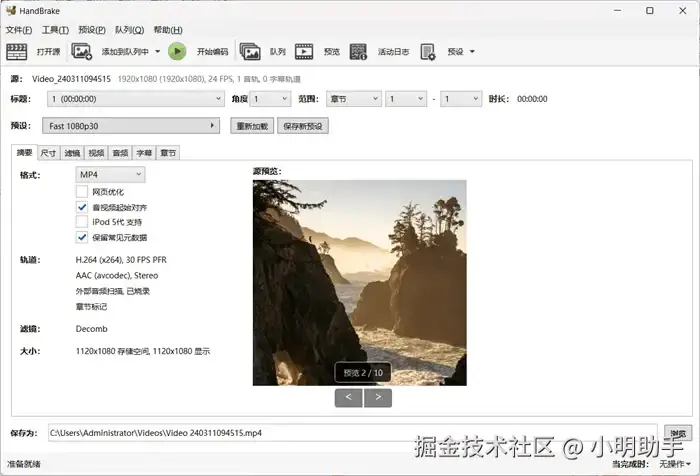Expand the Add to Queue dropdown arrow
Viewport: 700px width, 476px height.
[x=158, y=52]
